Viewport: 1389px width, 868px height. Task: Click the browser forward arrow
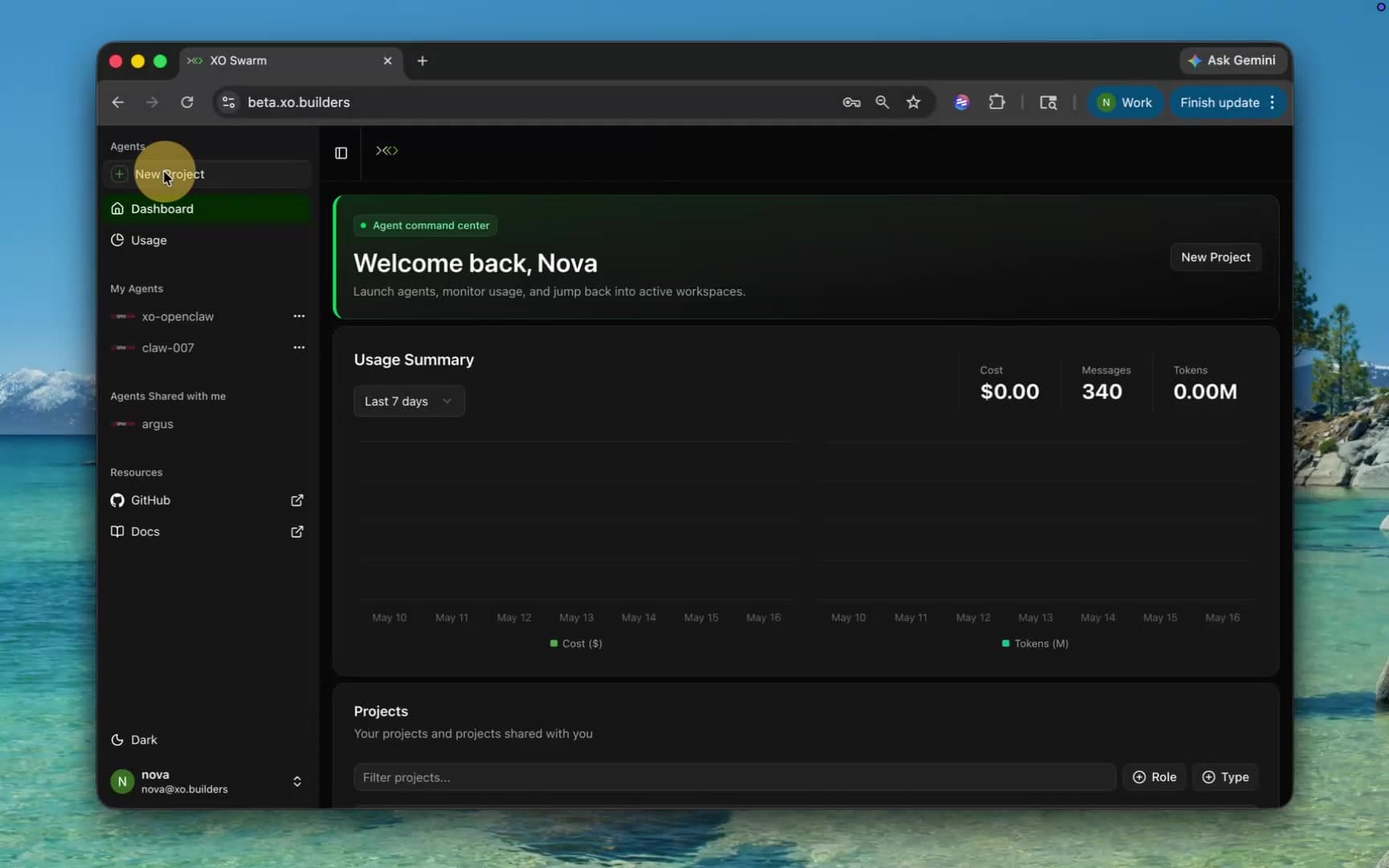point(152,102)
